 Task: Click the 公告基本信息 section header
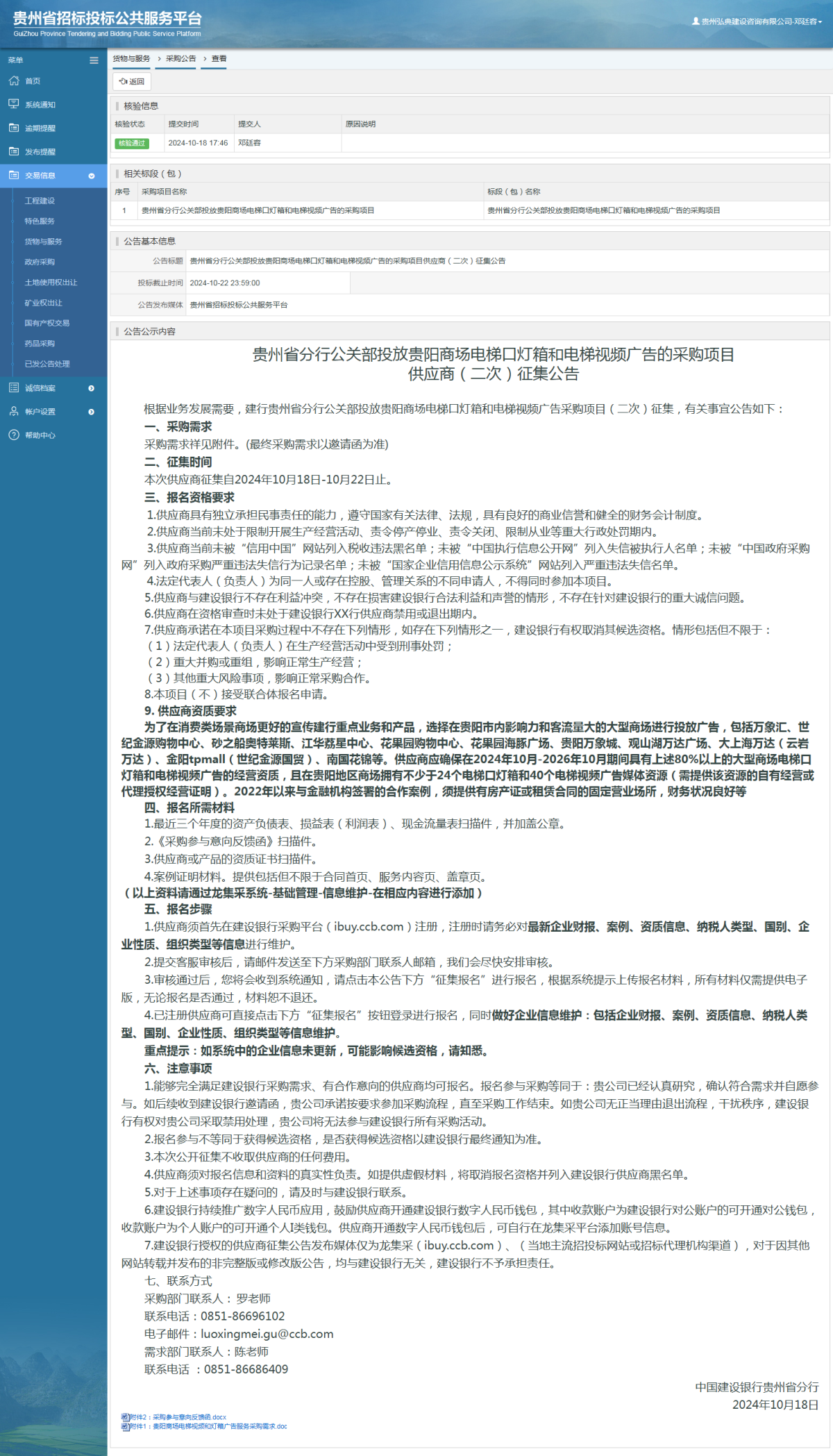(149, 242)
